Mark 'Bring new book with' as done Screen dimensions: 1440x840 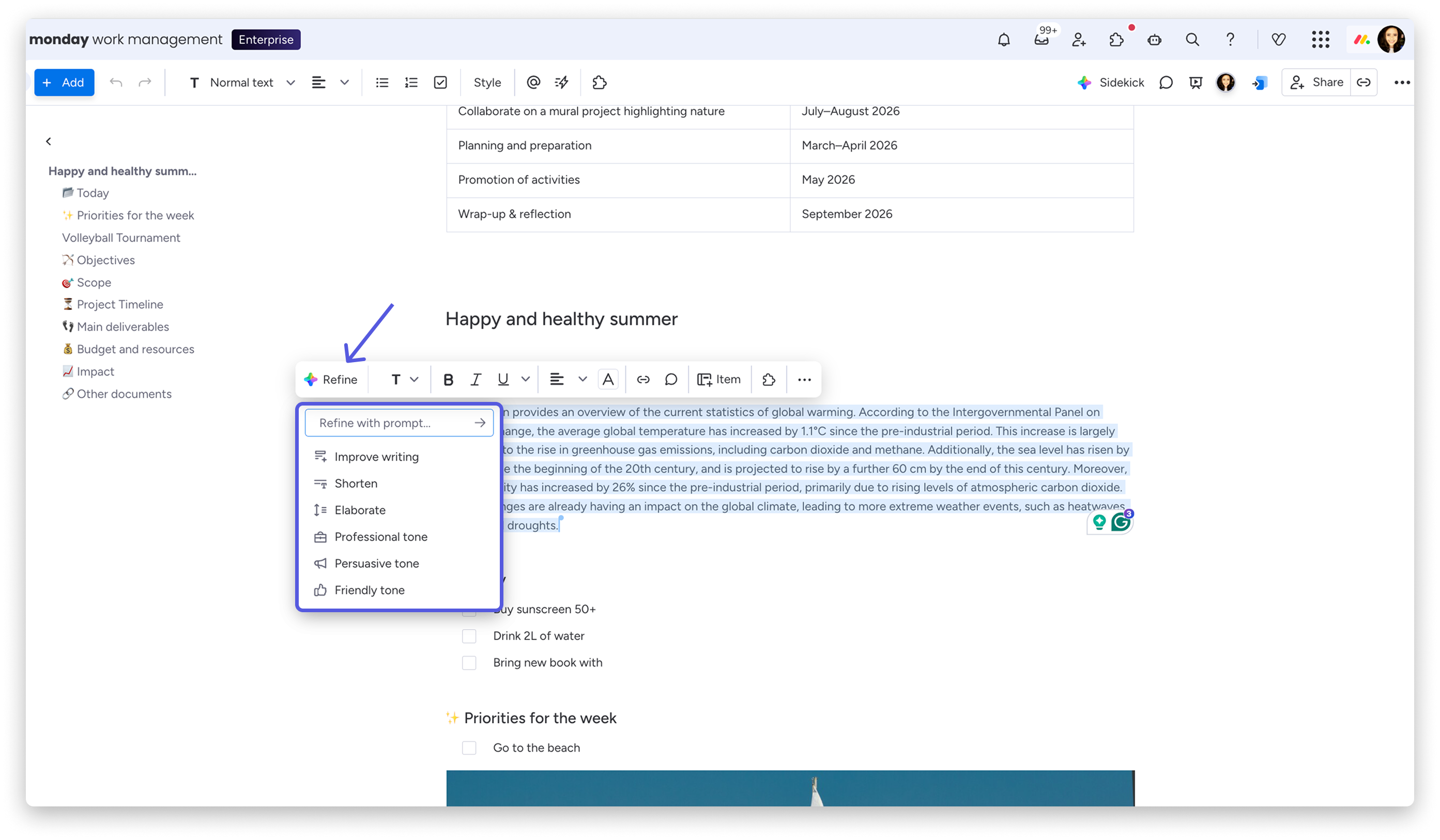click(470, 662)
